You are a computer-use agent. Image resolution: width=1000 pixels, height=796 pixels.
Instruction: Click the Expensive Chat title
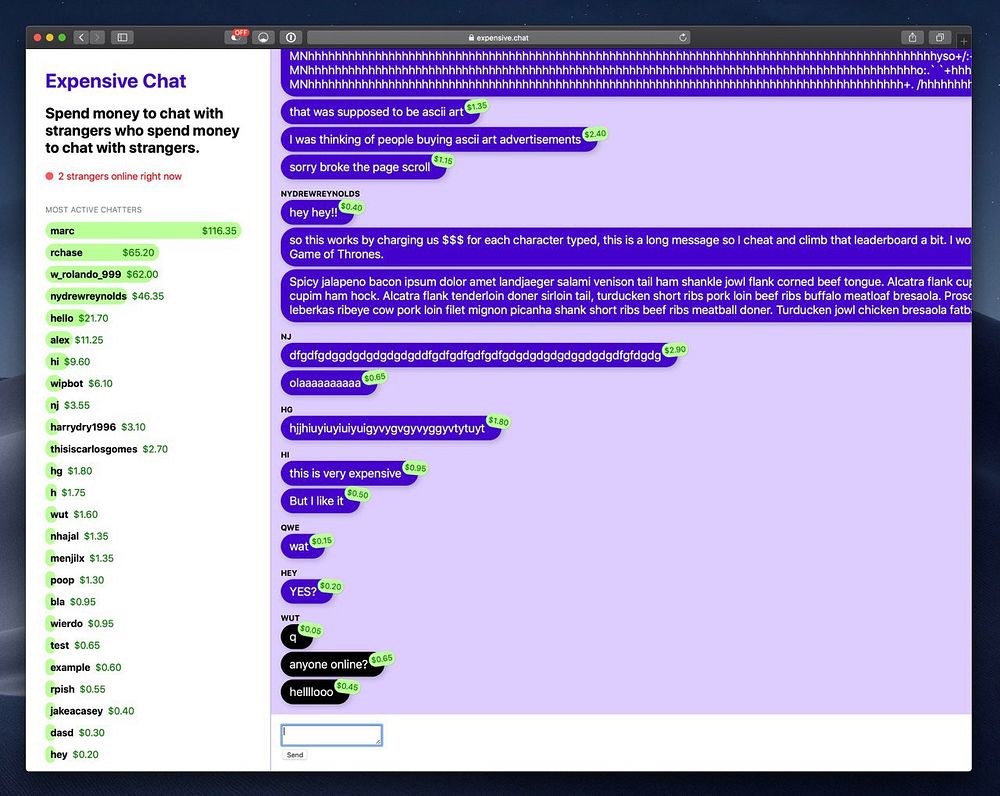pos(115,81)
